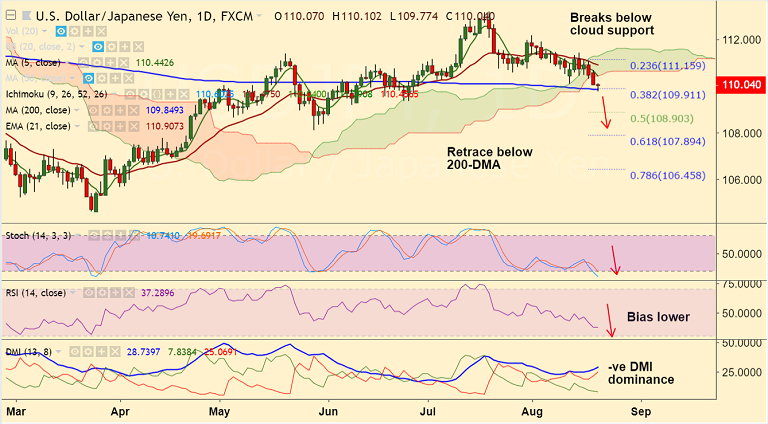
Task: Open RSI (14, close) settings gear
Action: [102, 293]
